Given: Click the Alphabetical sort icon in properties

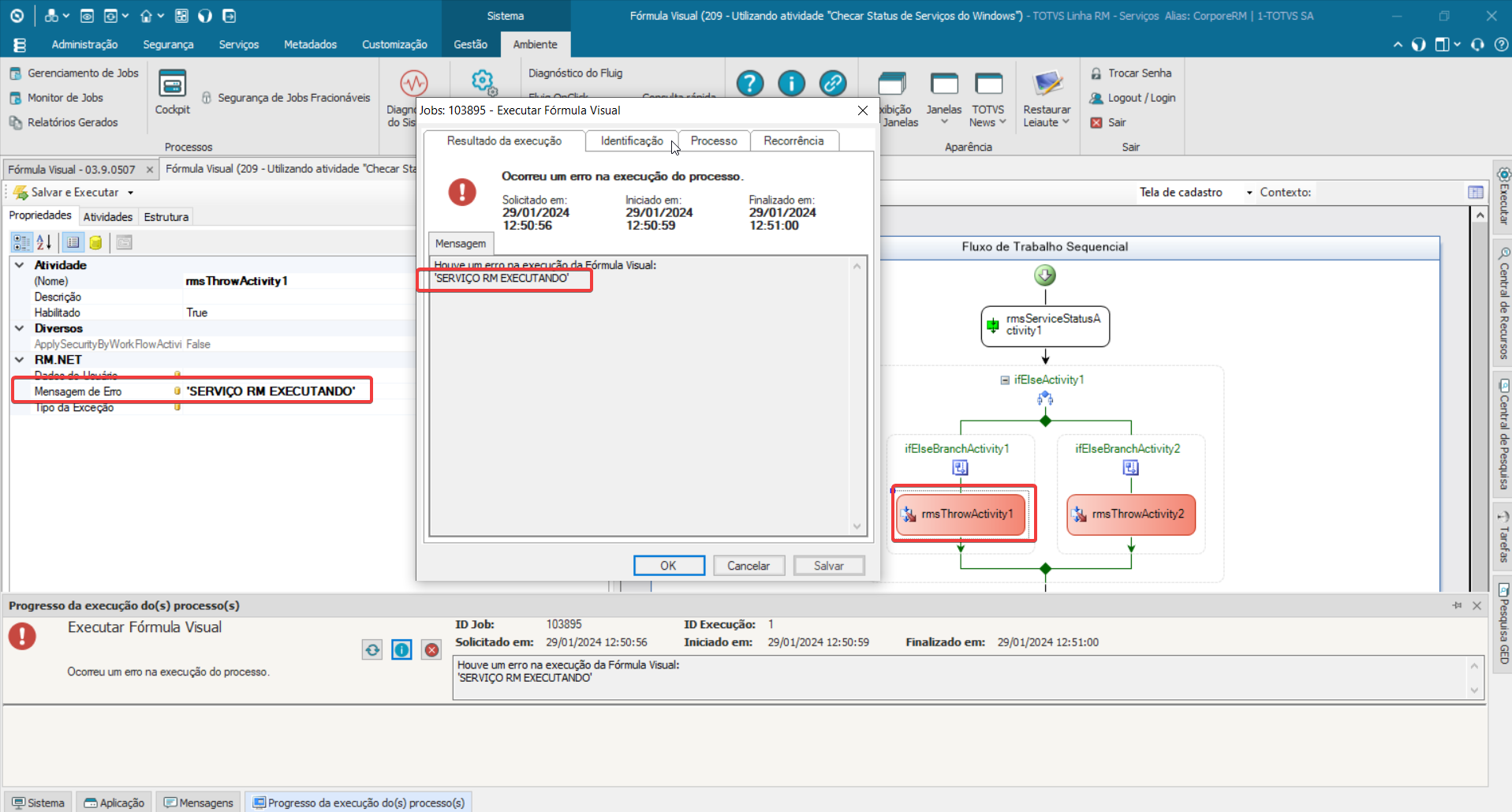Looking at the screenshot, I should pyautogui.click(x=44, y=242).
